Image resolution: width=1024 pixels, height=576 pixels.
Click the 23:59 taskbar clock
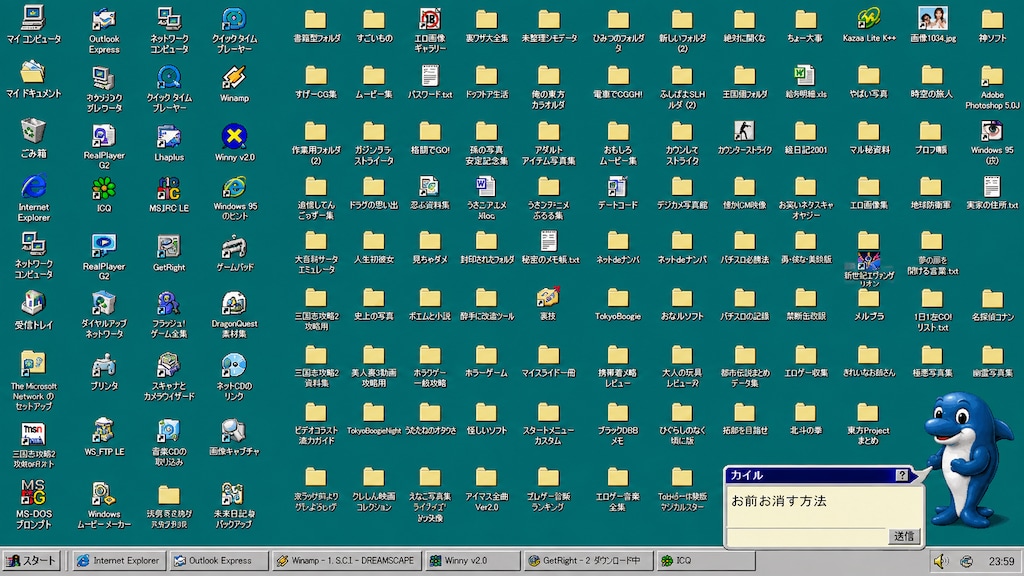[x=1000, y=561]
